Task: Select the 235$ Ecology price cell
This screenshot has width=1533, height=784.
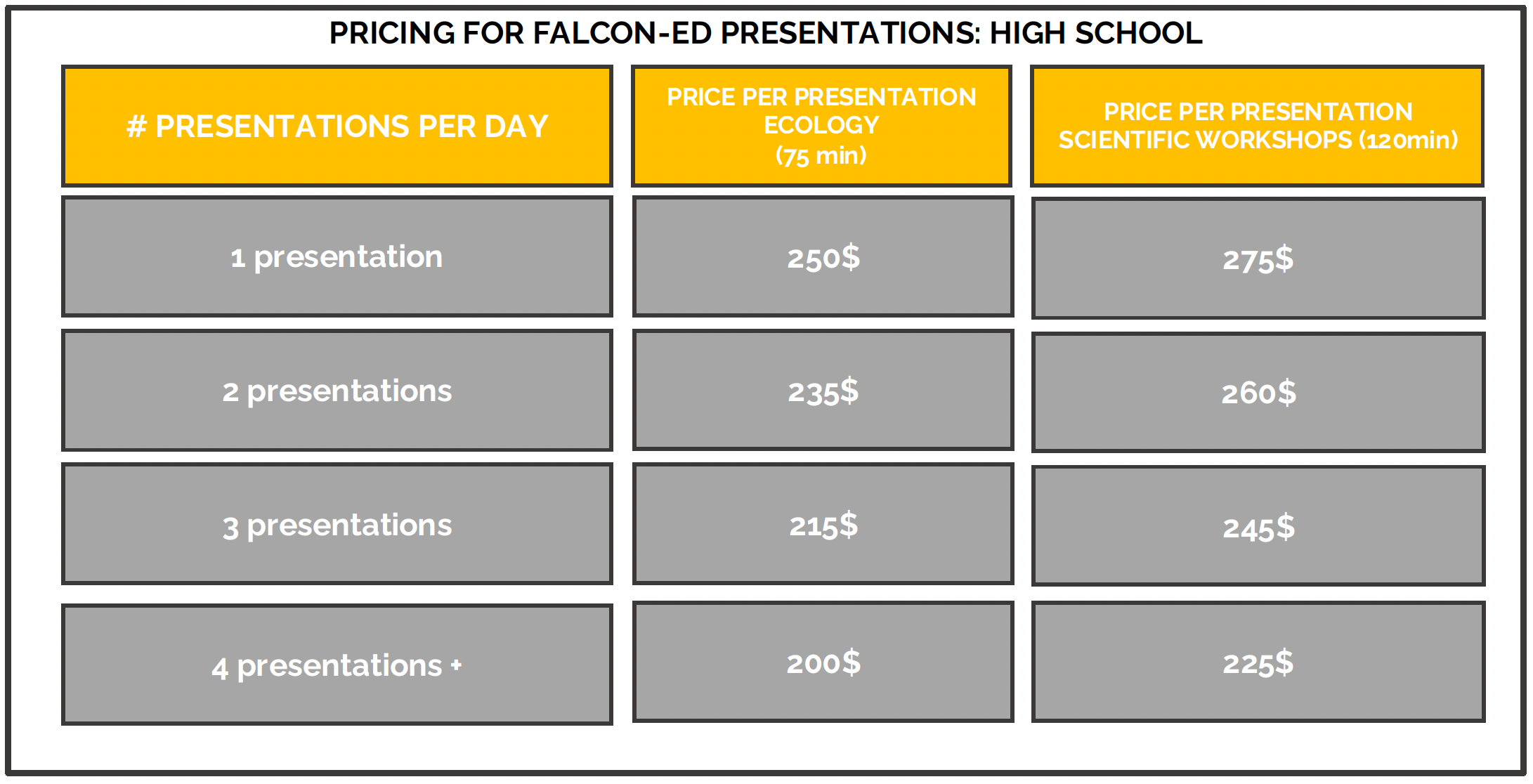Action: point(823,391)
